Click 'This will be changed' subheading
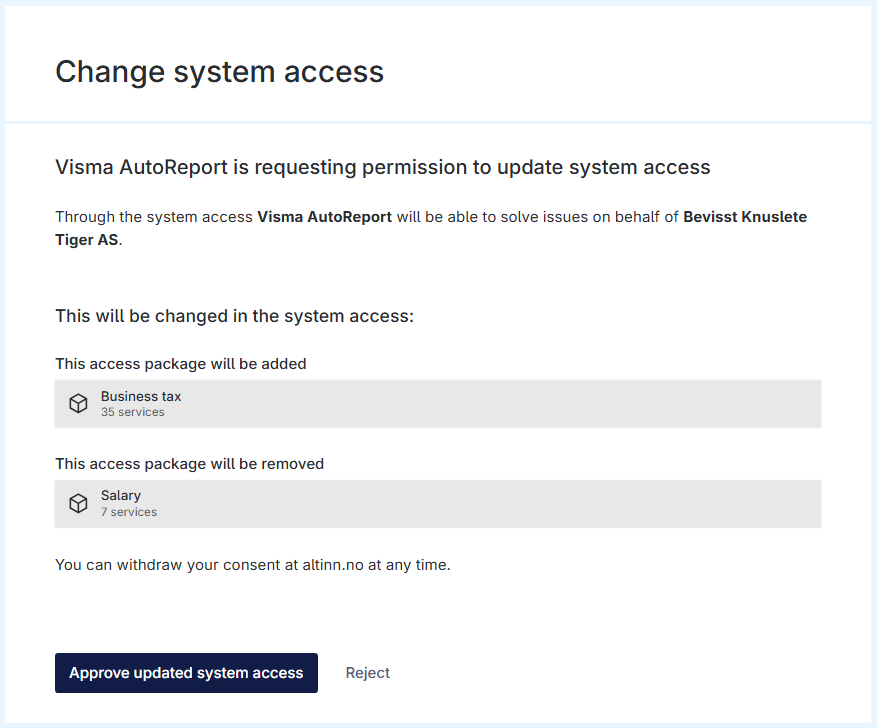This screenshot has width=877, height=728. coord(234,316)
